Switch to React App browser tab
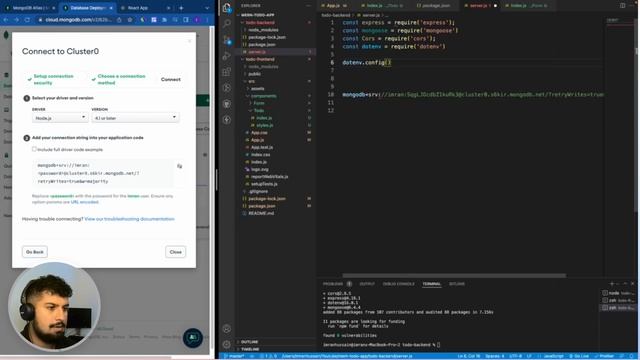Viewport: 640px width, 360px height. [x=144, y=8]
